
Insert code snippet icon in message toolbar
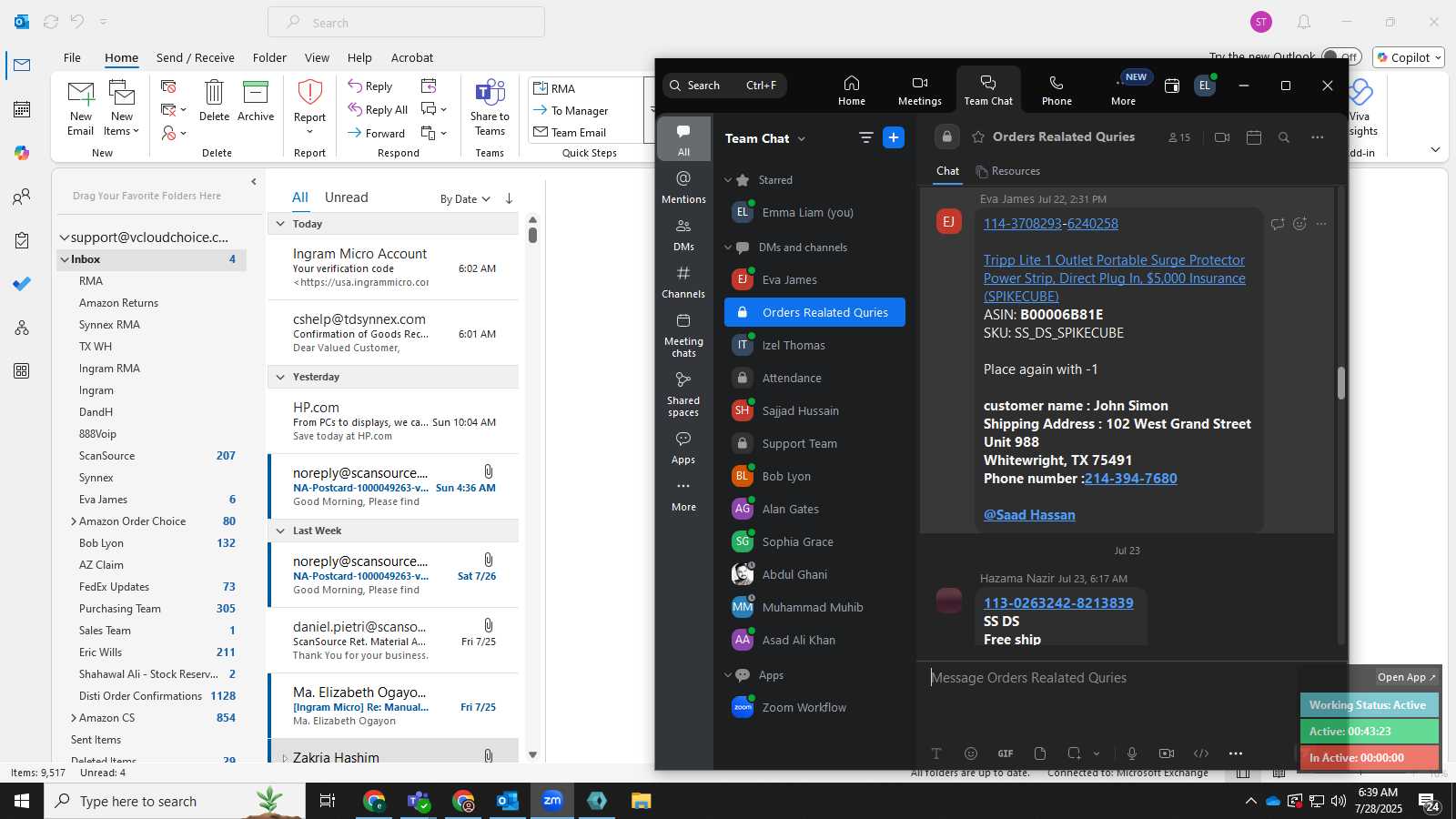[x=1201, y=753]
